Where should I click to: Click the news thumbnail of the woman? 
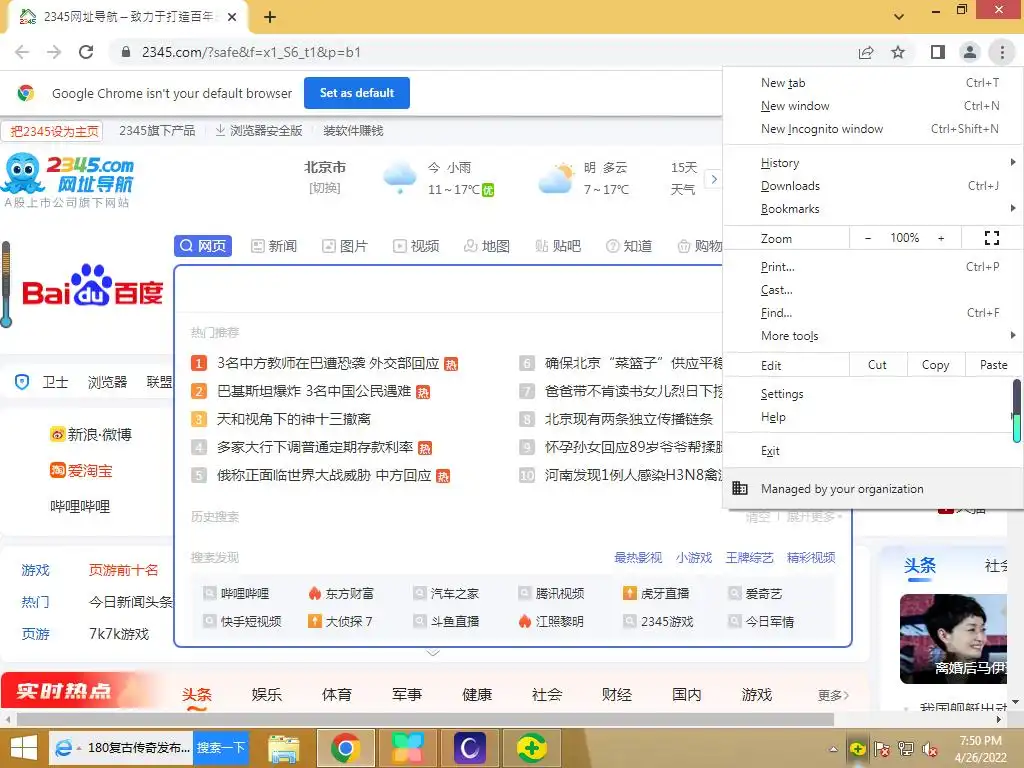pos(953,639)
